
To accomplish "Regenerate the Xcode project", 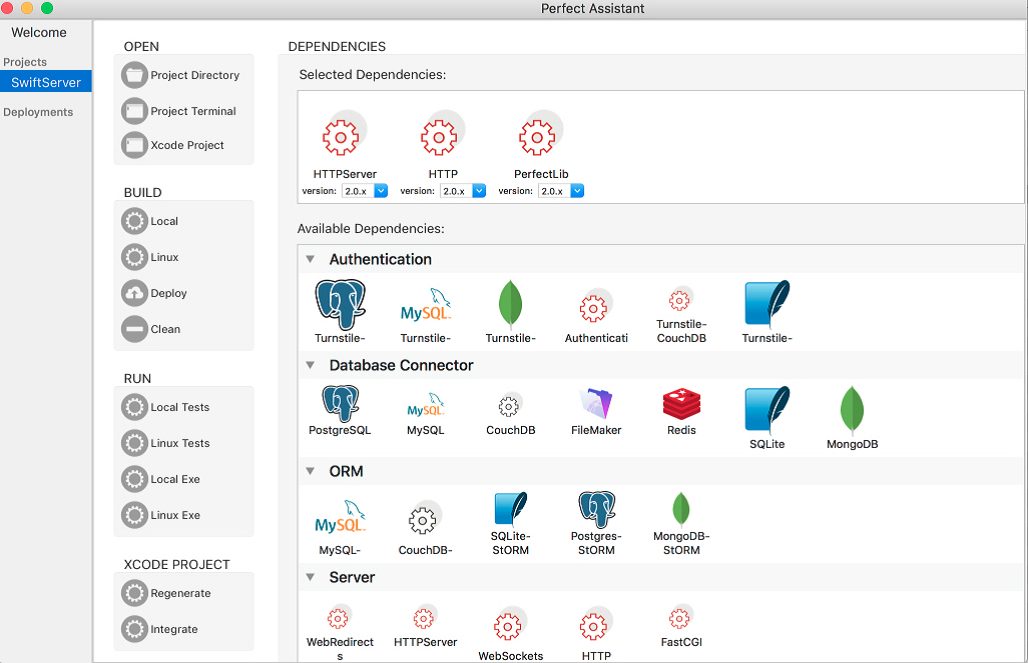I will click(x=167, y=593).
